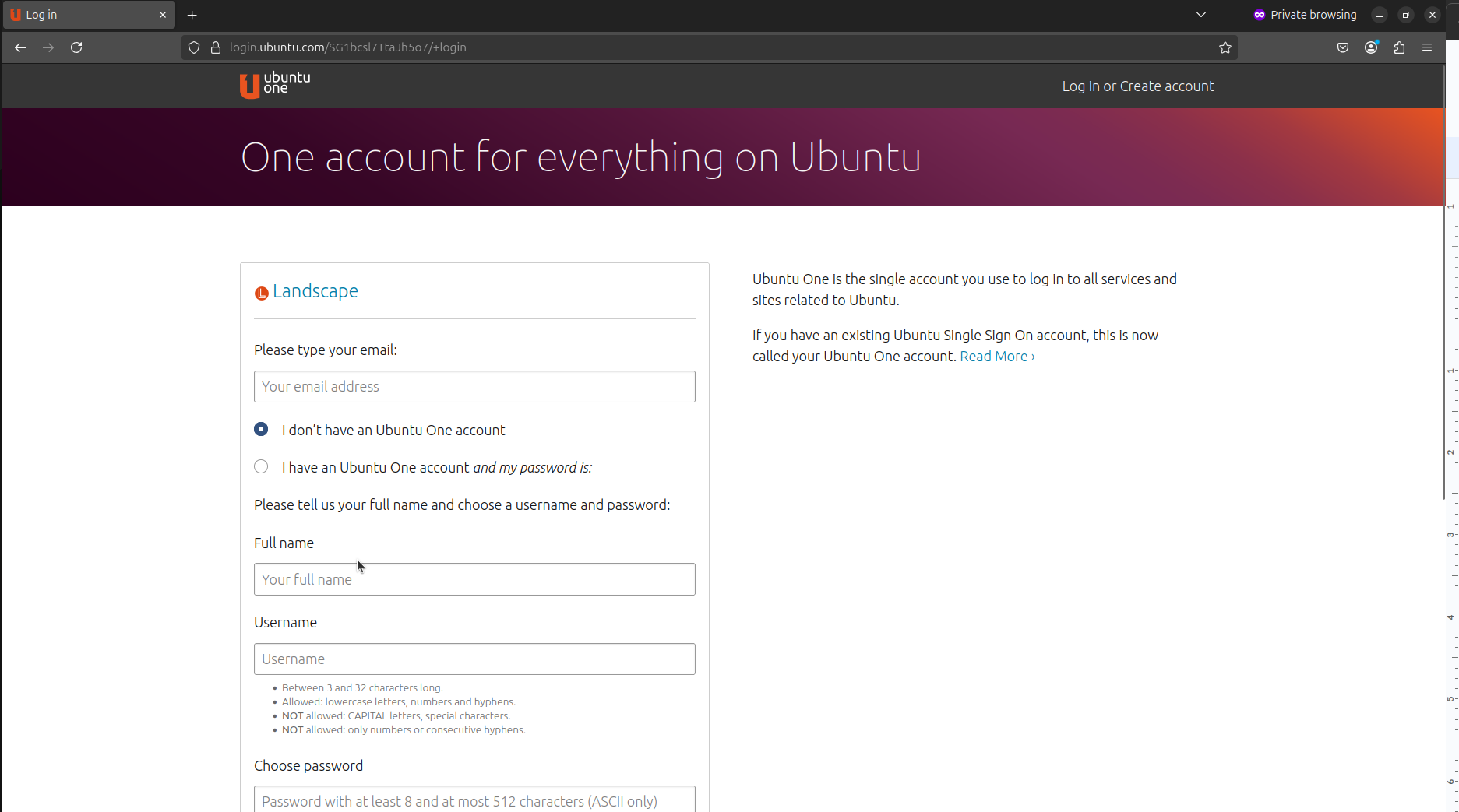Open the Firefox hamburger application menu
Viewport: 1459px width, 812px height.
tap(1427, 47)
